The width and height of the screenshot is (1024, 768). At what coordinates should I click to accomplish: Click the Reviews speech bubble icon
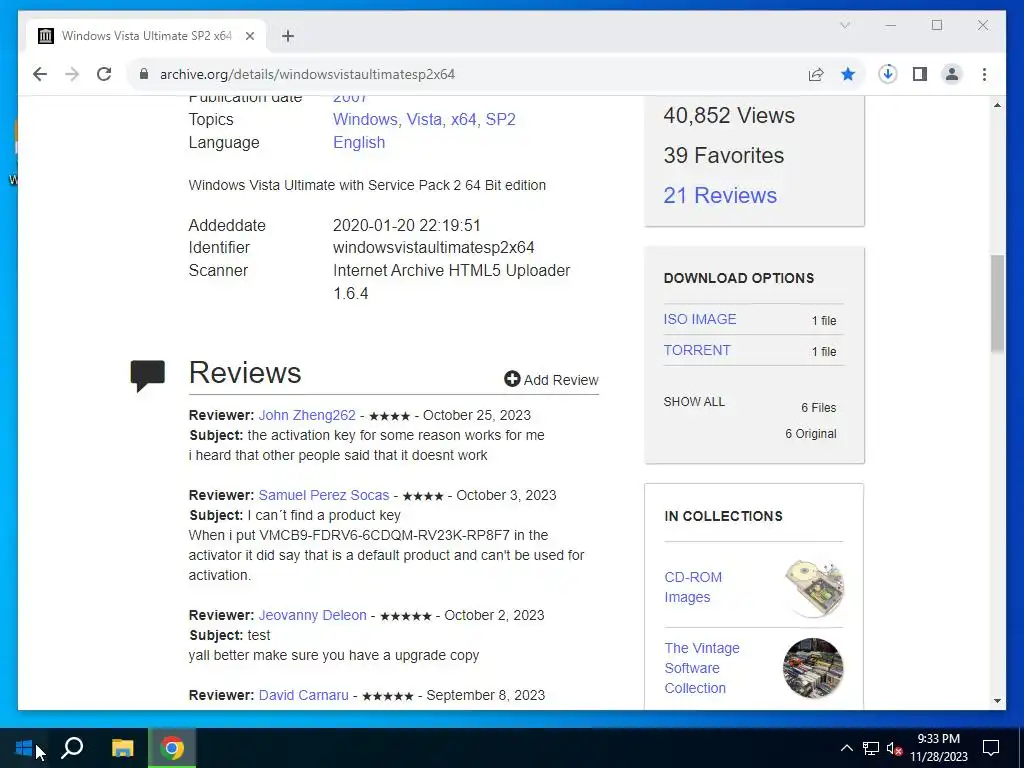click(x=148, y=376)
